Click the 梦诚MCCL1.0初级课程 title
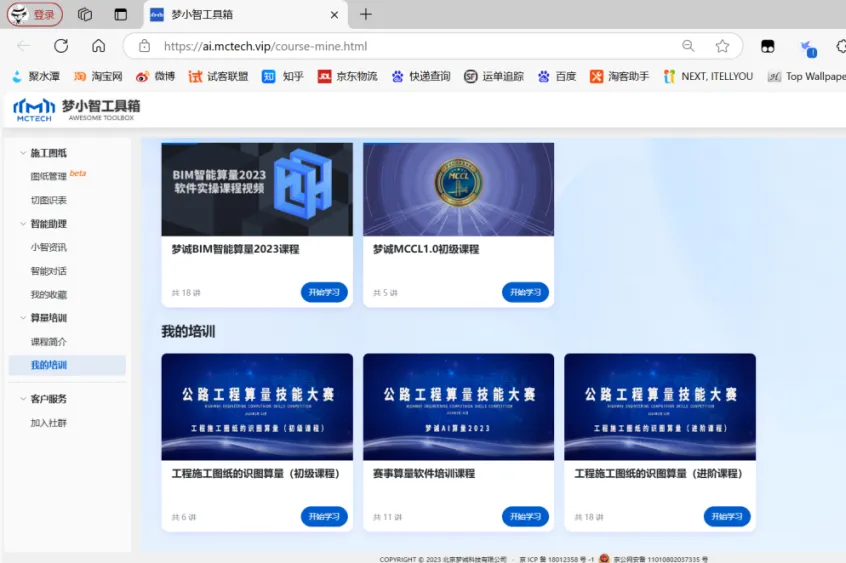This screenshot has height=563, width=846. [x=426, y=249]
